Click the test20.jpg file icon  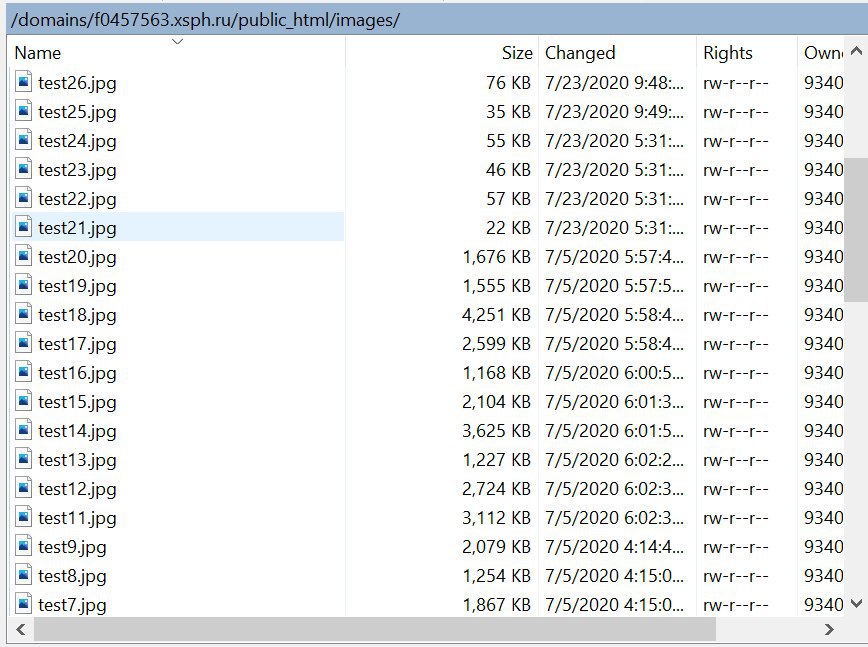23,256
